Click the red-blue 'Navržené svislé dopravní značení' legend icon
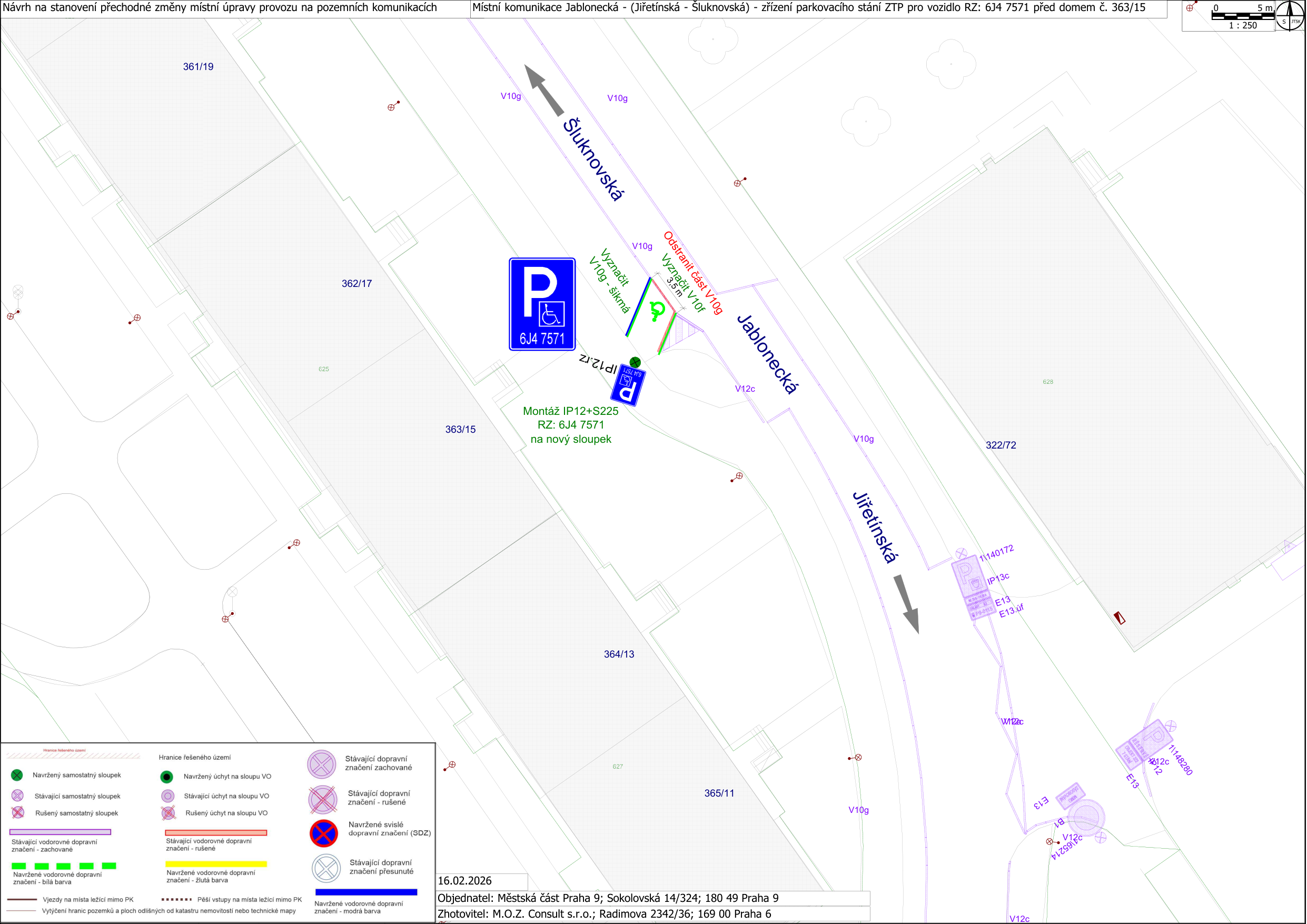The width and height of the screenshot is (1307, 924). click(323, 833)
